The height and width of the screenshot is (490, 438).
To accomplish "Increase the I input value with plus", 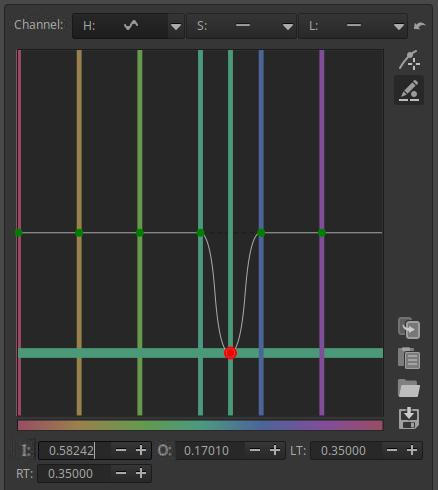I will click(x=141, y=450).
